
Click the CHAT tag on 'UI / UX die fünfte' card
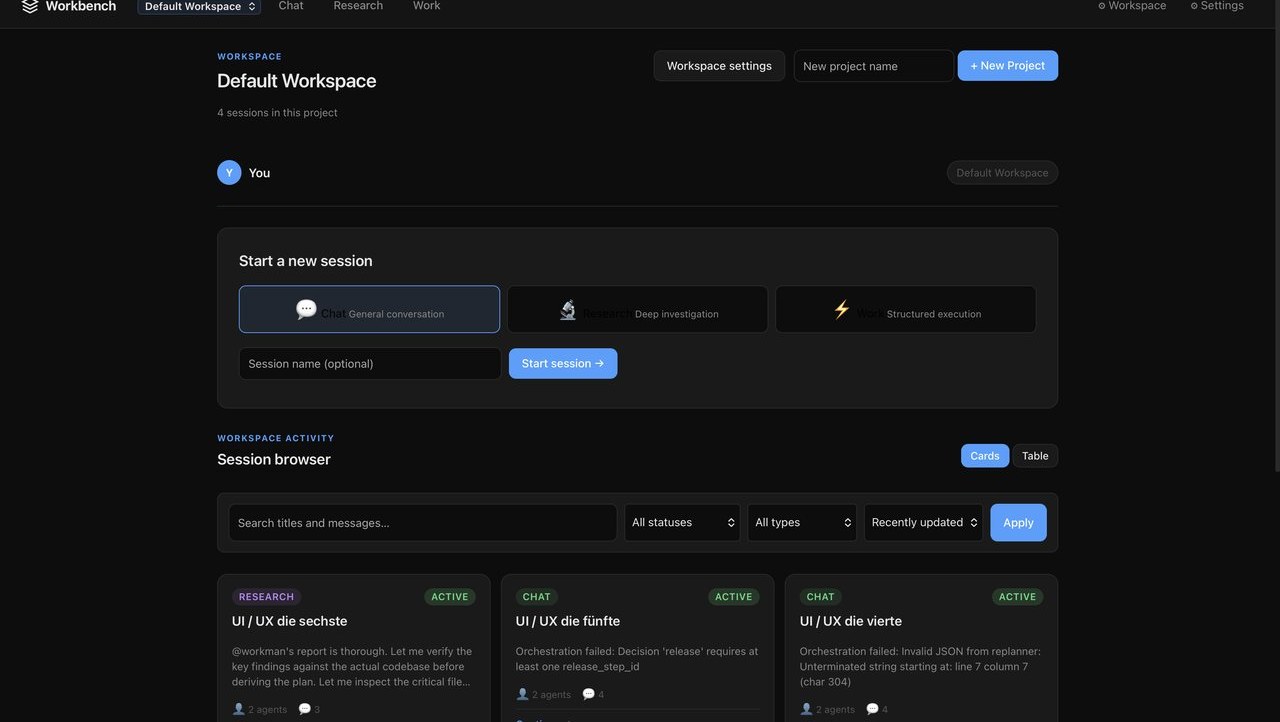pos(537,597)
